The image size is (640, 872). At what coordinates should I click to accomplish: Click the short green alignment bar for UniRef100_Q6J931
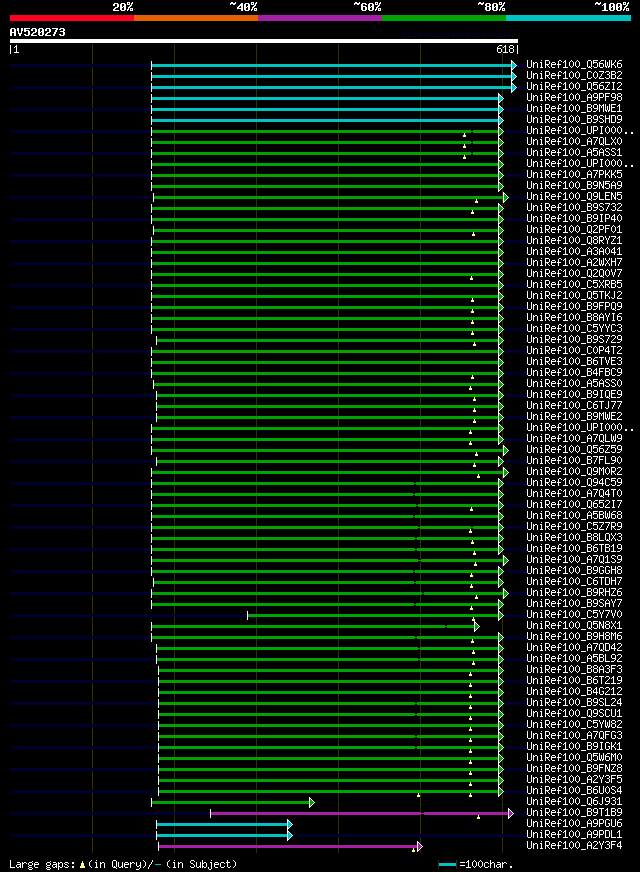coord(233,802)
